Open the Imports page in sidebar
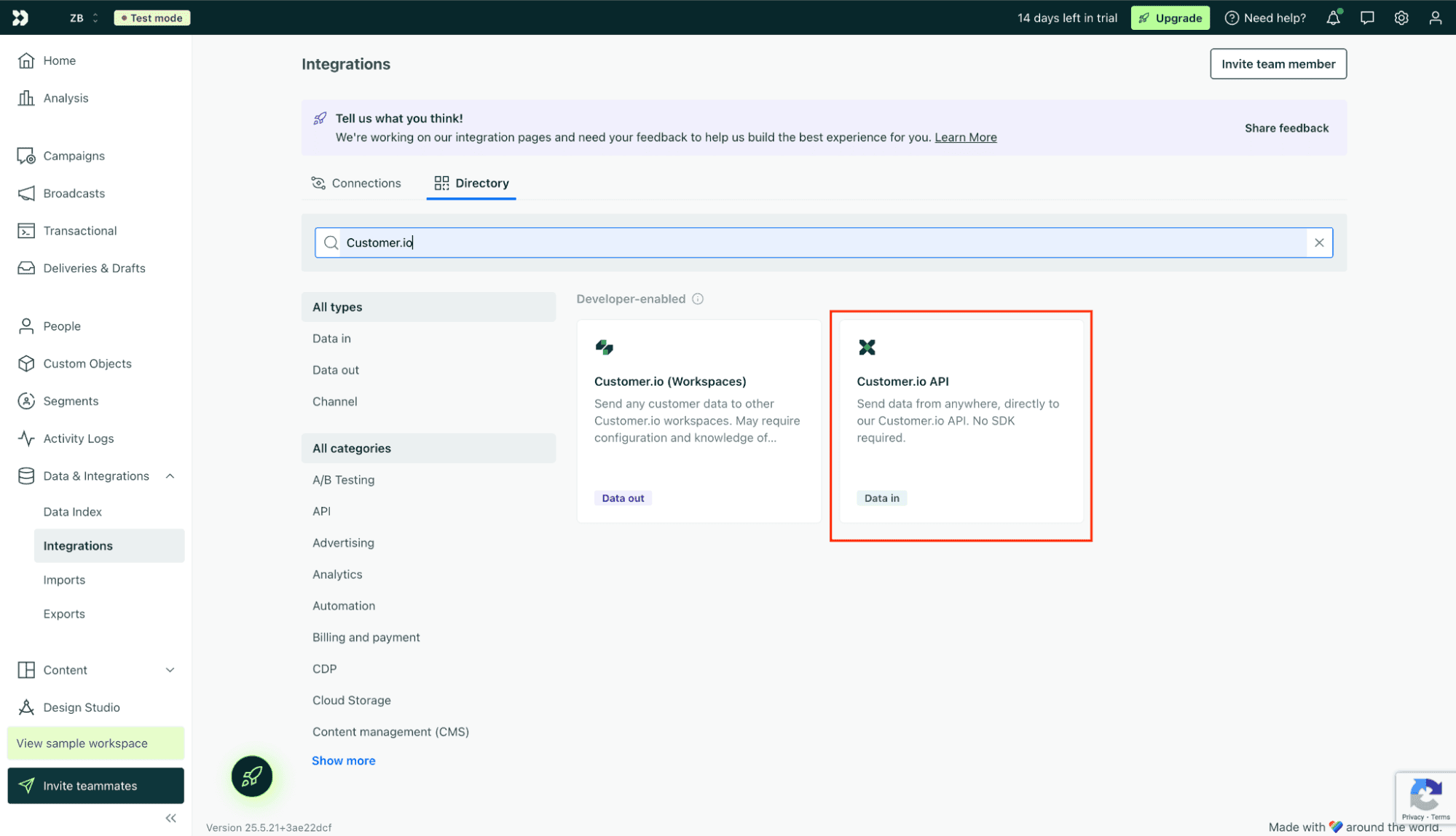Screen dimensions: 1456x836 coord(64,579)
